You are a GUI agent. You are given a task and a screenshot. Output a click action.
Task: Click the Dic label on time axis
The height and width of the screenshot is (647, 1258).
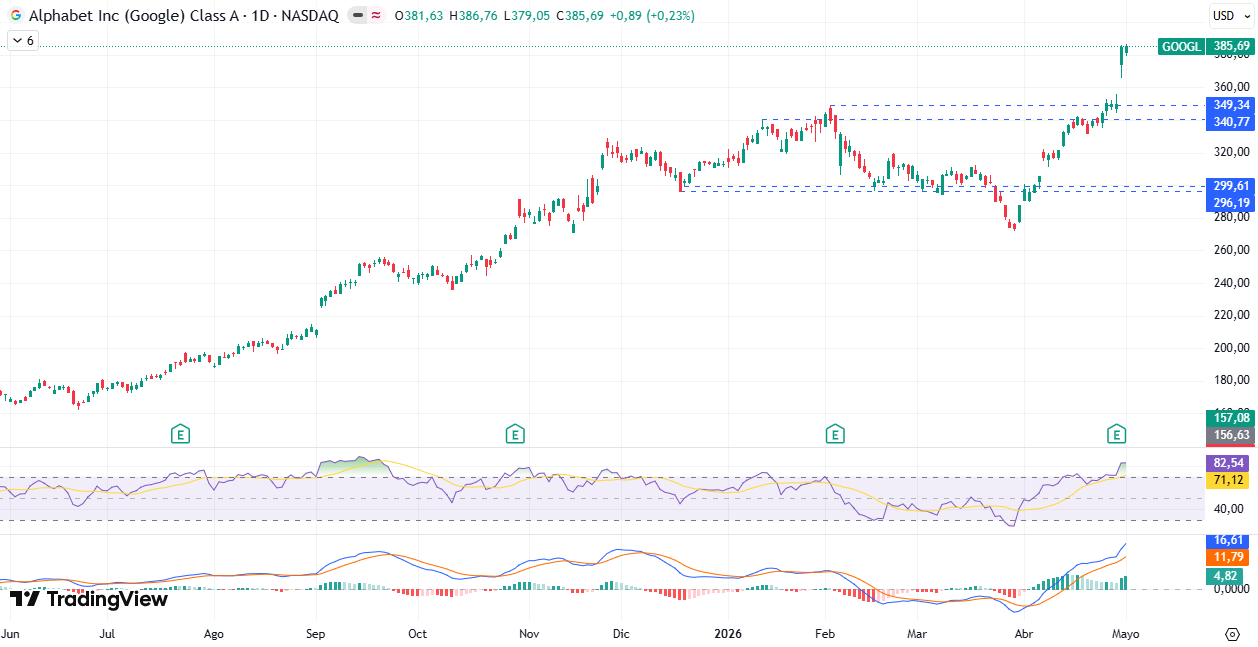coord(621,634)
